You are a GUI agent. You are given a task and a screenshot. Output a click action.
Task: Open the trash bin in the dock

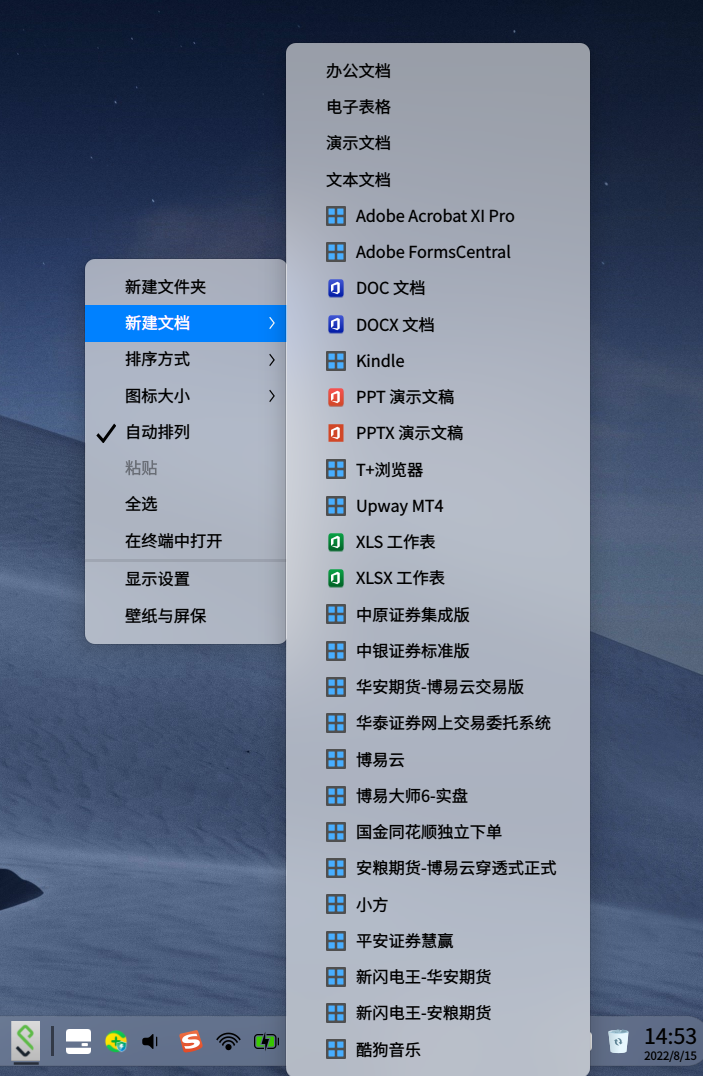coord(619,1041)
